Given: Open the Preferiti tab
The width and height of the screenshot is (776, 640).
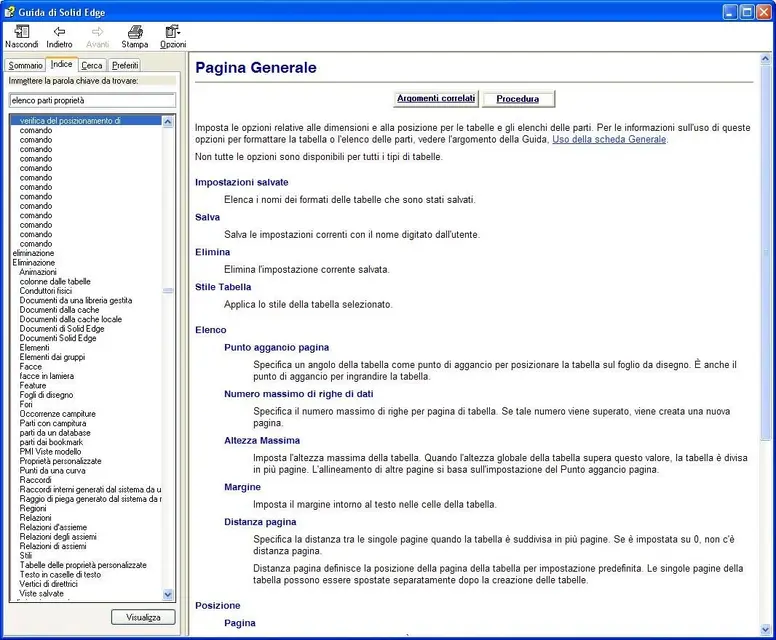Looking at the screenshot, I should point(125,65).
